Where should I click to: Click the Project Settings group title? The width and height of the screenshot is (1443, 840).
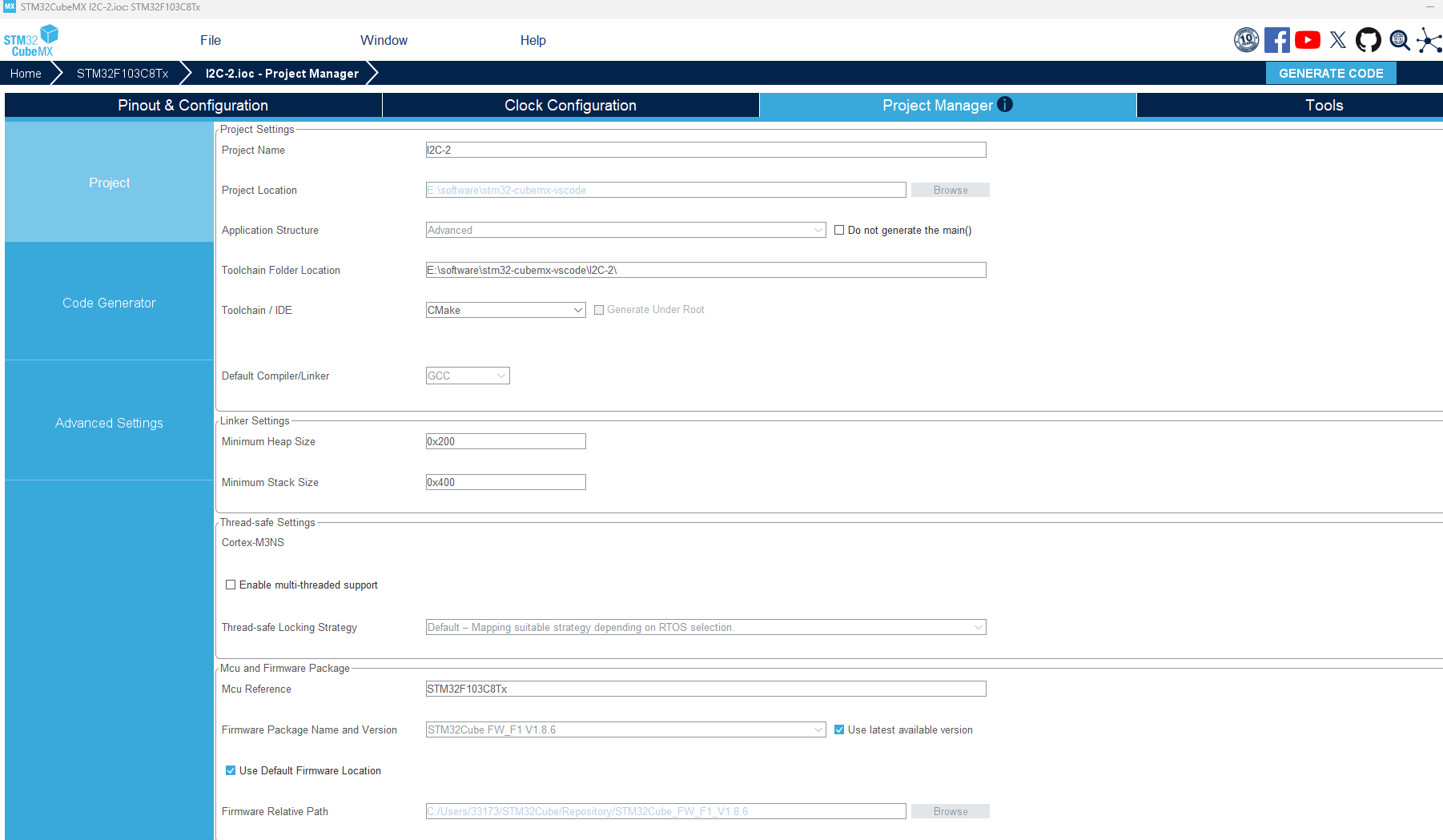(x=257, y=129)
